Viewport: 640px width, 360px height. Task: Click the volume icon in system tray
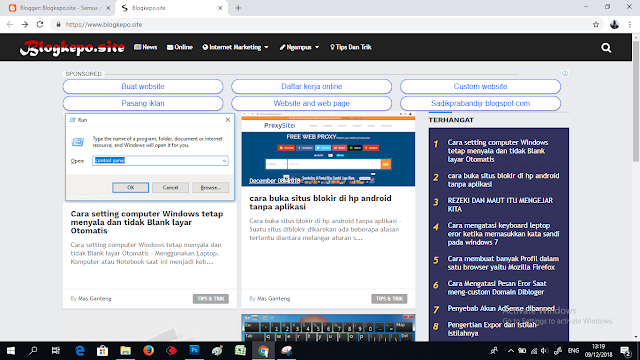tap(544, 351)
